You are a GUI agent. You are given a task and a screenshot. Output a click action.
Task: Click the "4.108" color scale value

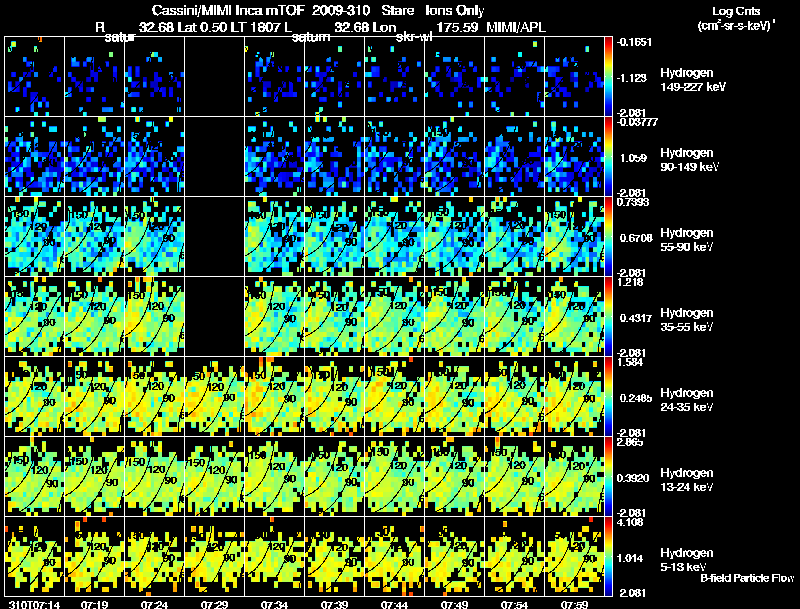click(x=631, y=522)
